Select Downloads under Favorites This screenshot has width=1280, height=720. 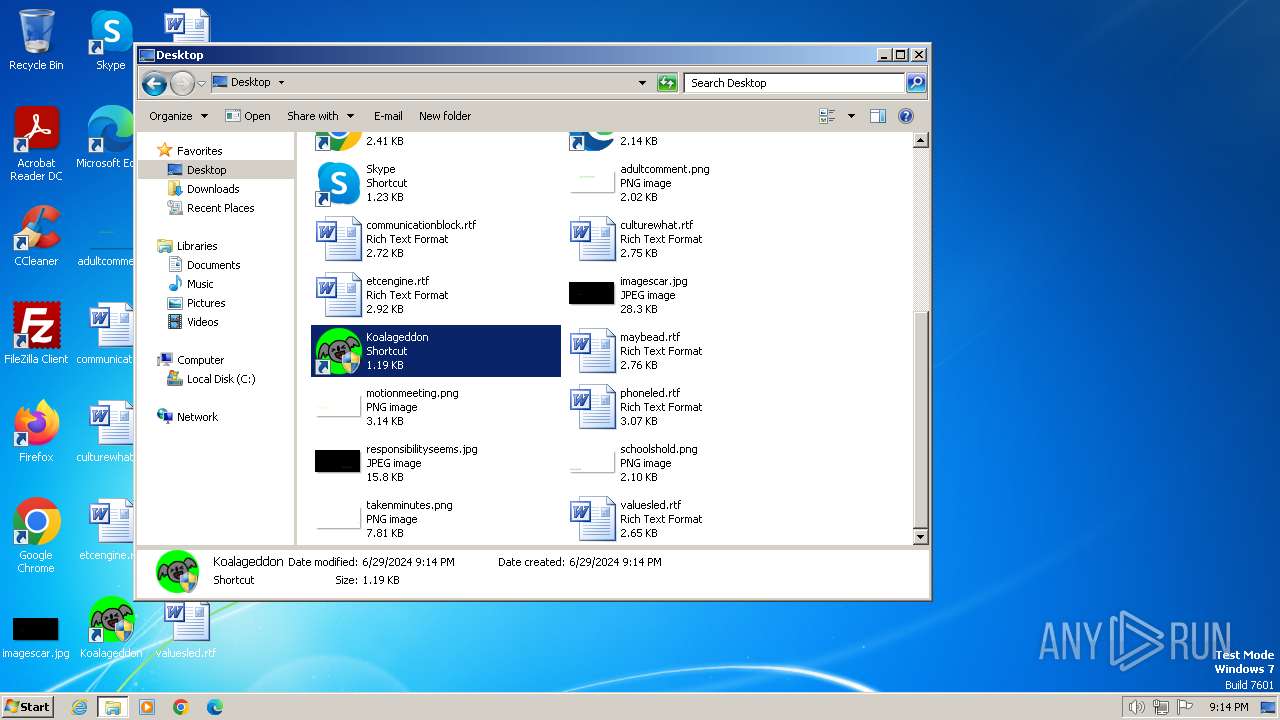[x=213, y=189]
